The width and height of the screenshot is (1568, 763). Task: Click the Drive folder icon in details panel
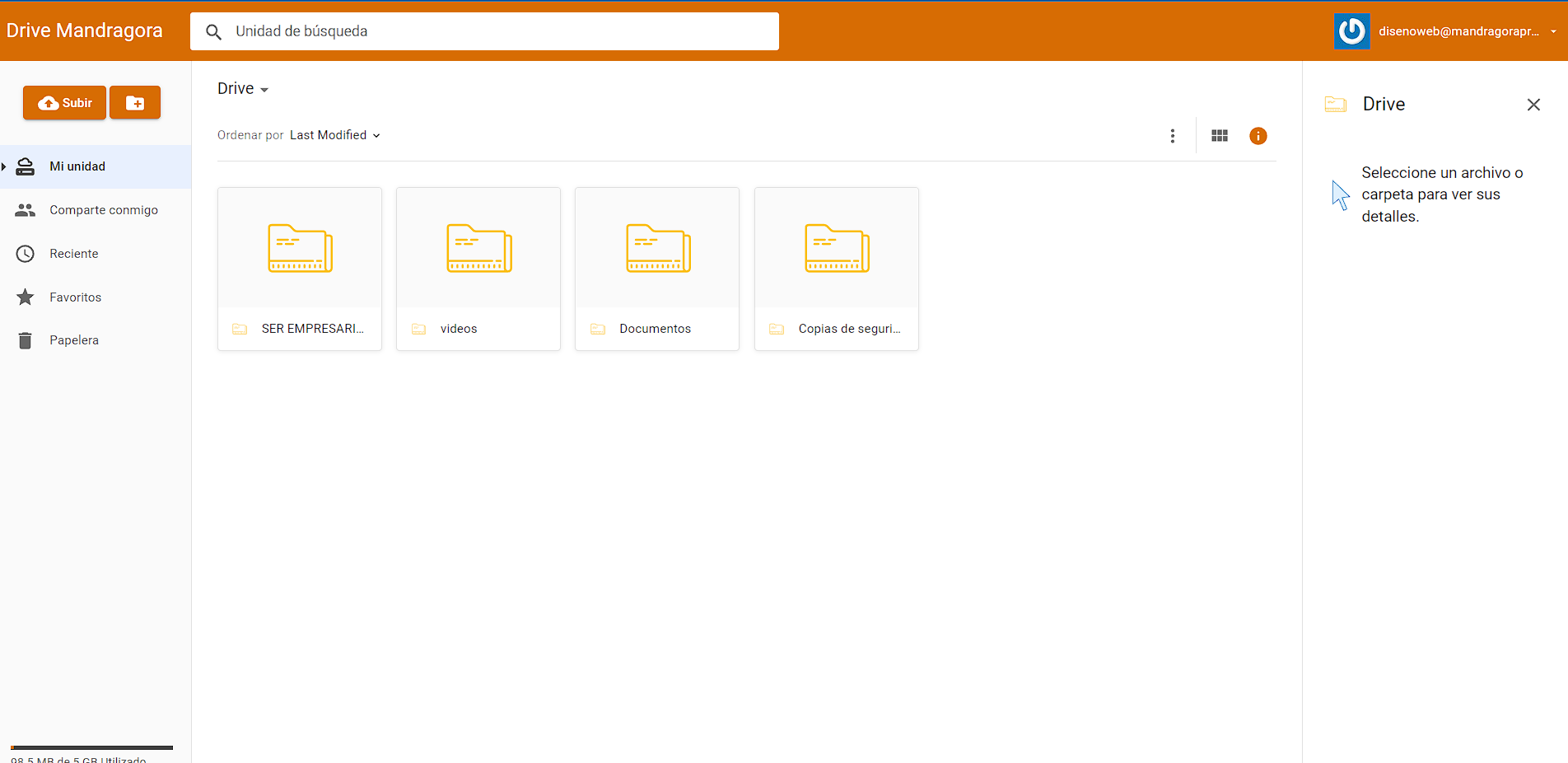1336,104
